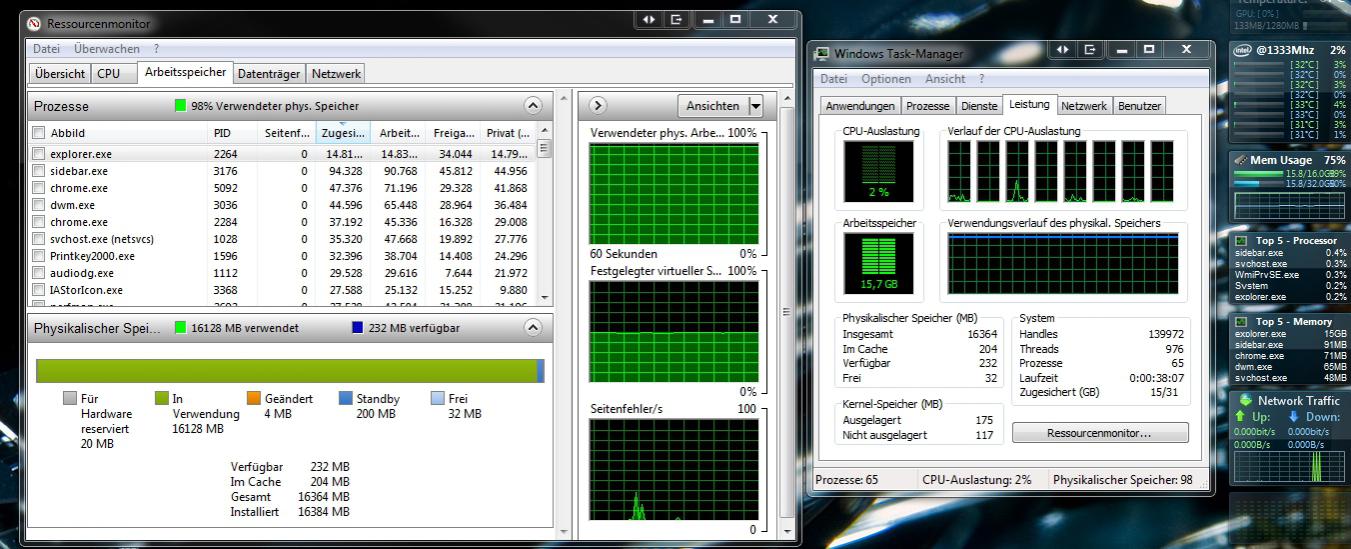This screenshot has width=1351, height=549.
Task: Click the 'Prozesse: 65' status bar entry
Action: [x=847, y=480]
